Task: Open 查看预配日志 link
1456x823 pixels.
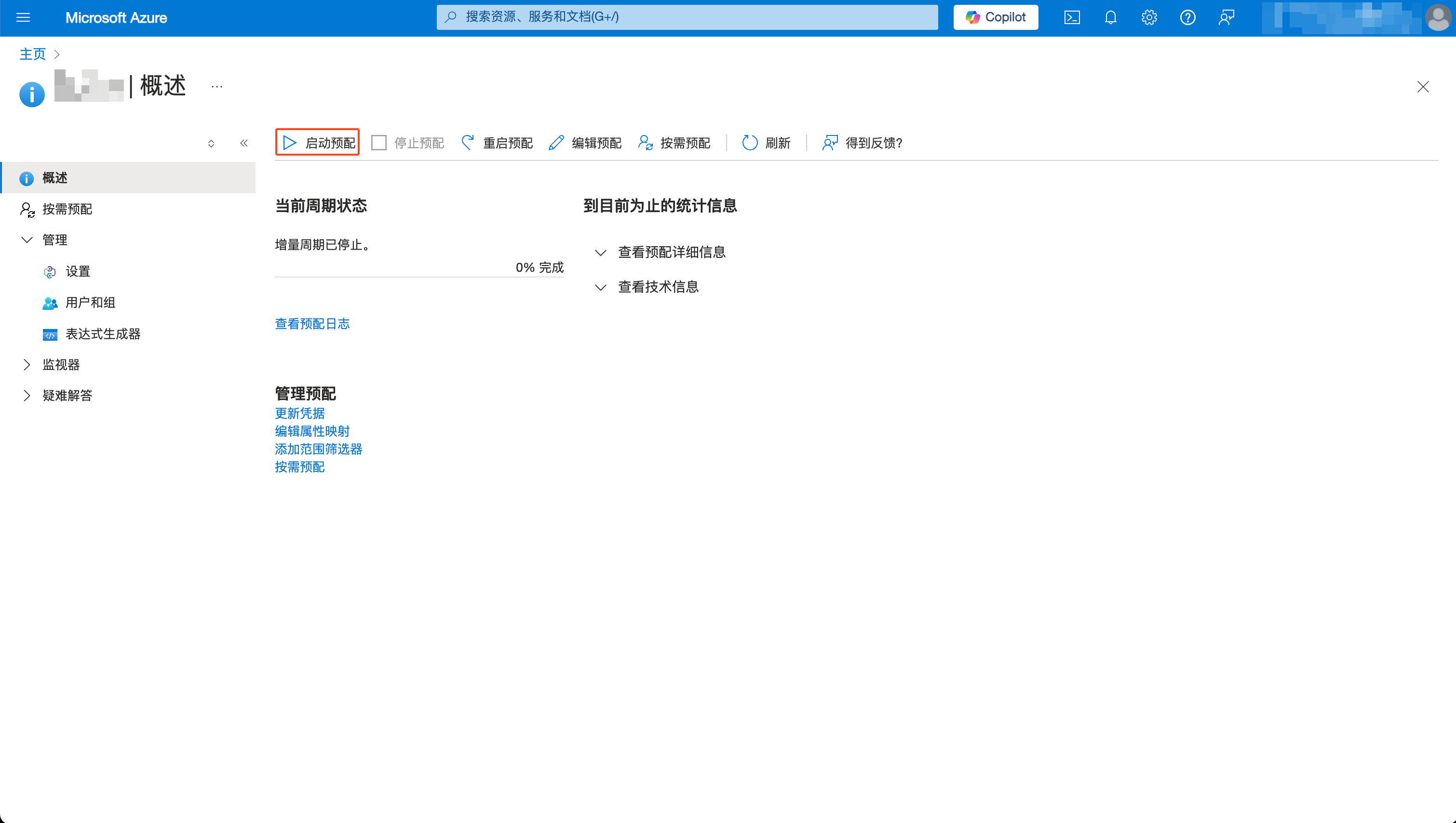Action: point(312,323)
